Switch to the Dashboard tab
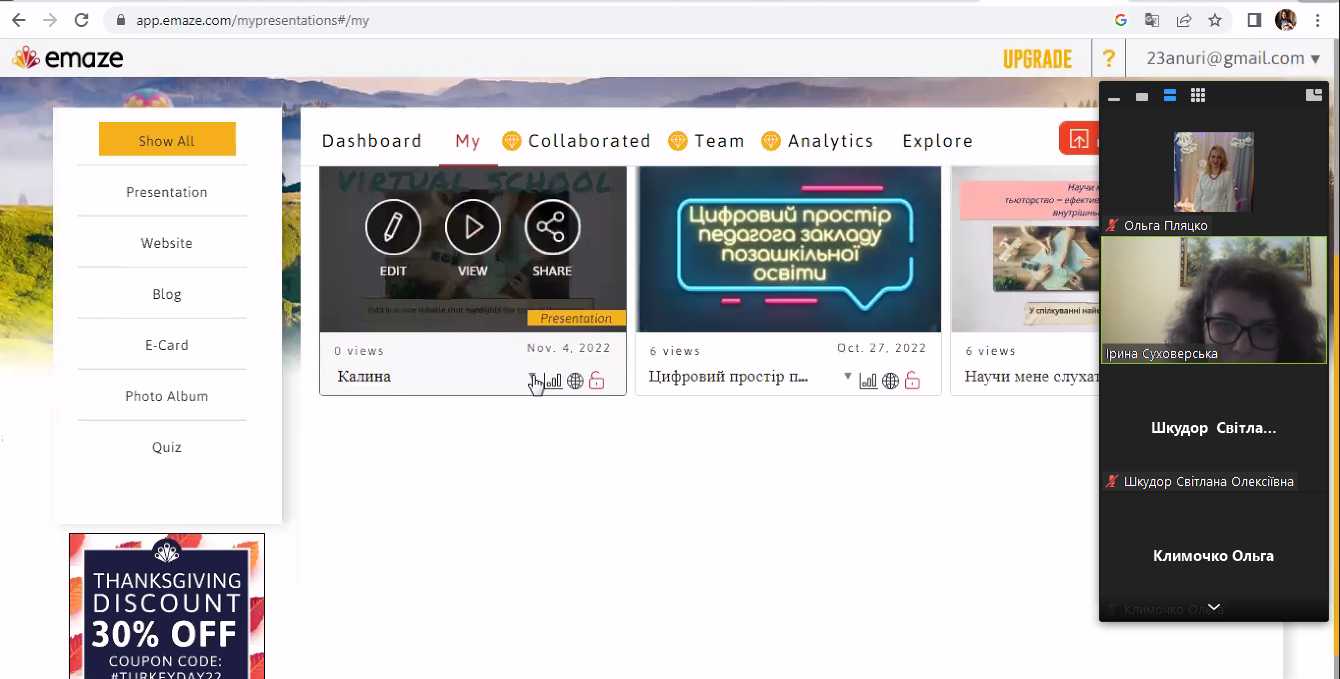 (x=372, y=141)
